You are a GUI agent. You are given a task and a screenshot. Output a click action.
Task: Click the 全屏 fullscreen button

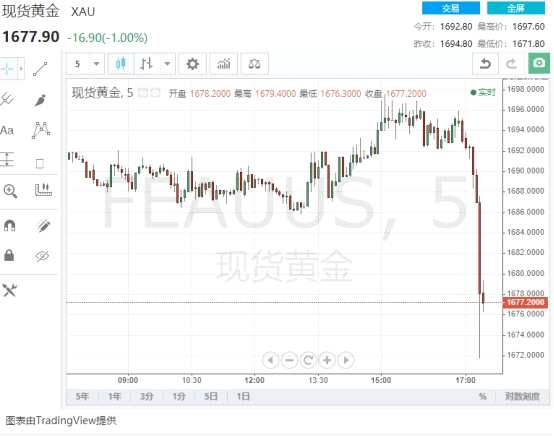tap(516, 8)
